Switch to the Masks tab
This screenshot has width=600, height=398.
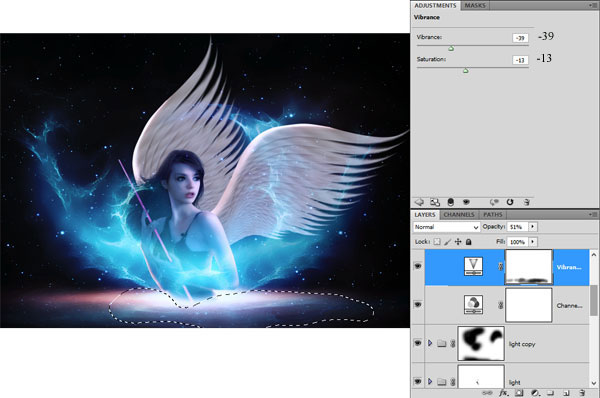pos(475,5)
